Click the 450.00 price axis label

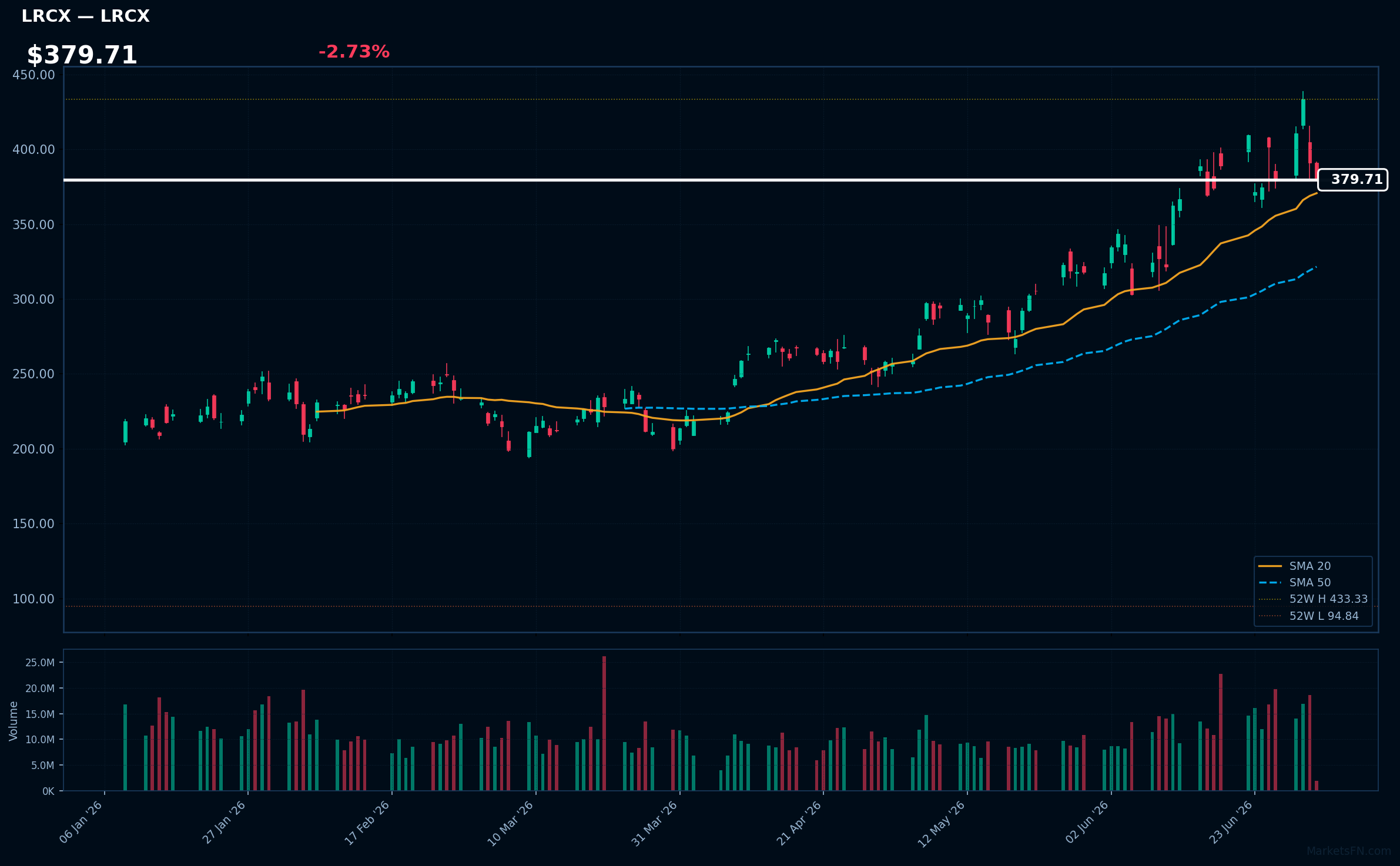pyautogui.click(x=34, y=75)
